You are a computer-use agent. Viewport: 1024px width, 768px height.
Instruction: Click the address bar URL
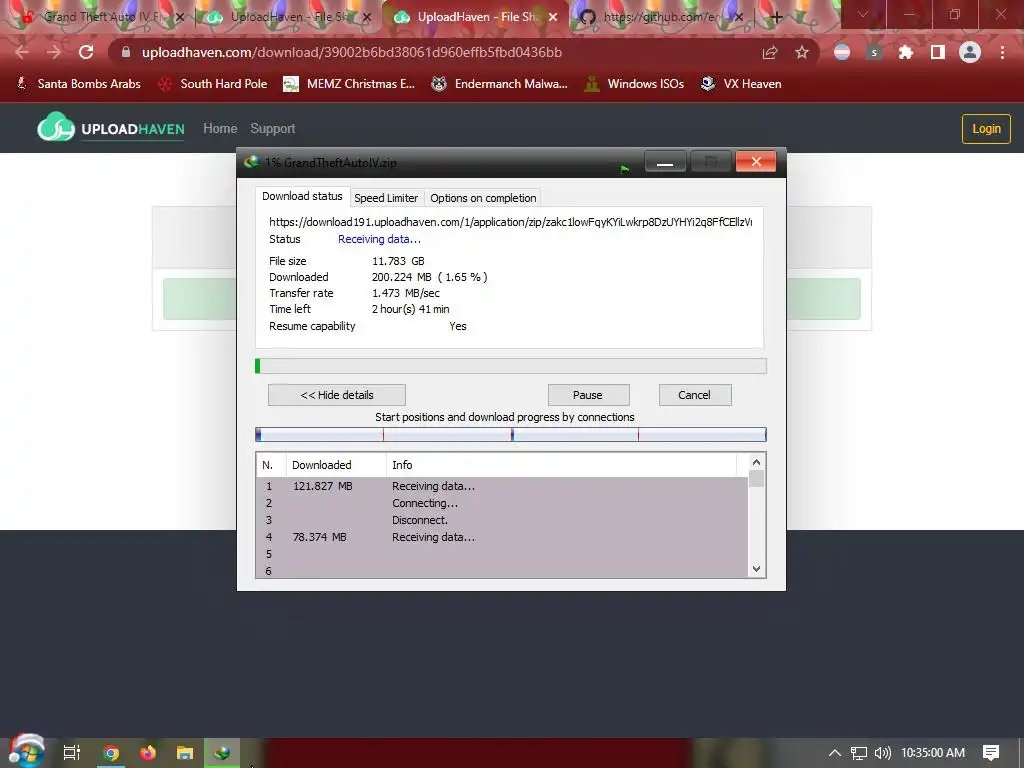[352, 52]
